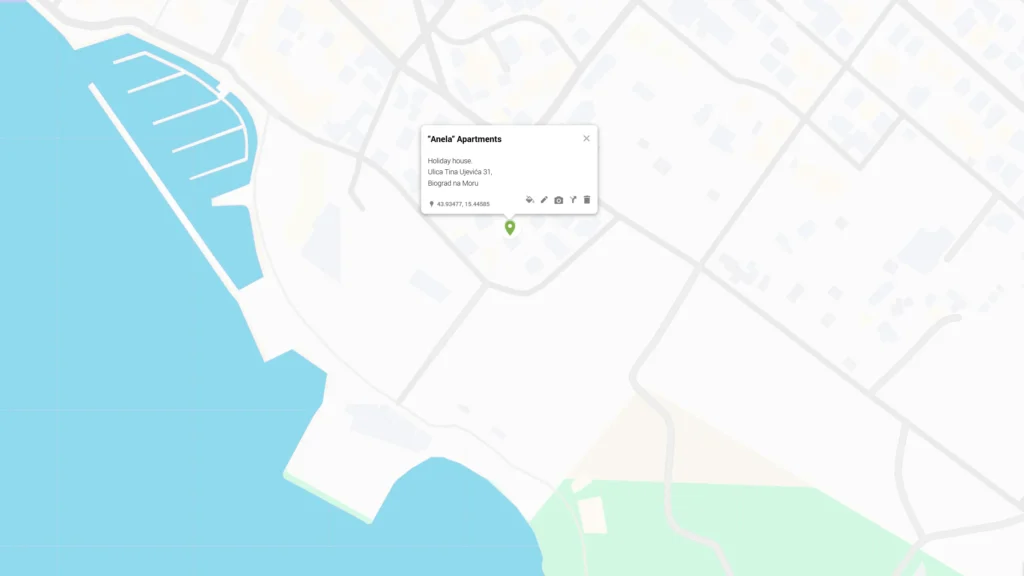Delete the marker with the trash icon

pyautogui.click(x=586, y=200)
